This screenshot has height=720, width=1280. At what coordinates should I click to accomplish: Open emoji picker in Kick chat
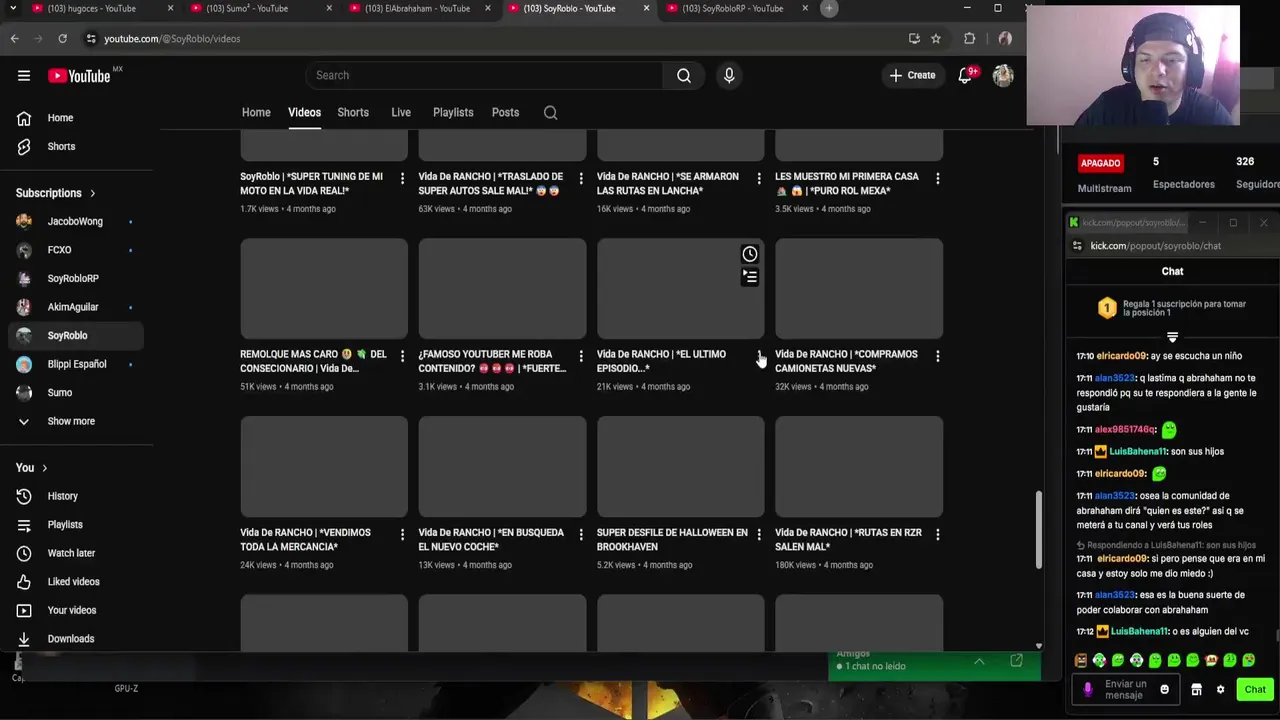click(x=1164, y=689)
